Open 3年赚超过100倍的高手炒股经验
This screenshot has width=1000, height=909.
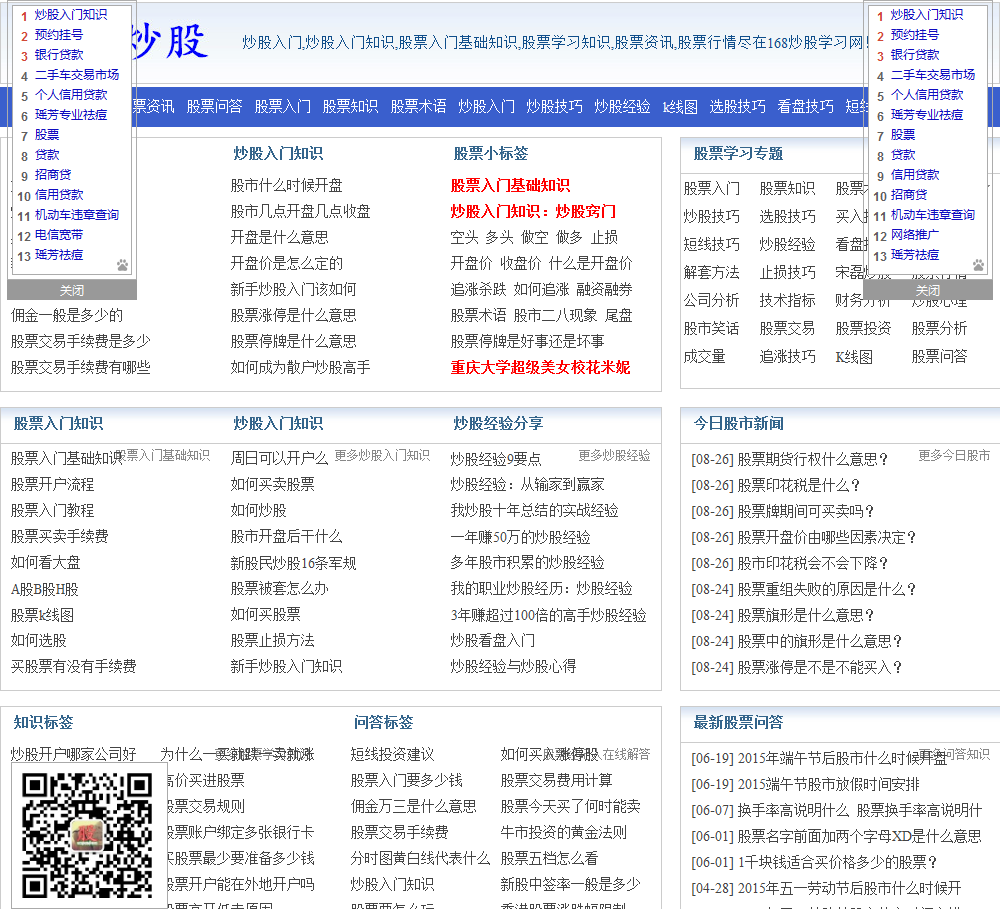[548, 615]
